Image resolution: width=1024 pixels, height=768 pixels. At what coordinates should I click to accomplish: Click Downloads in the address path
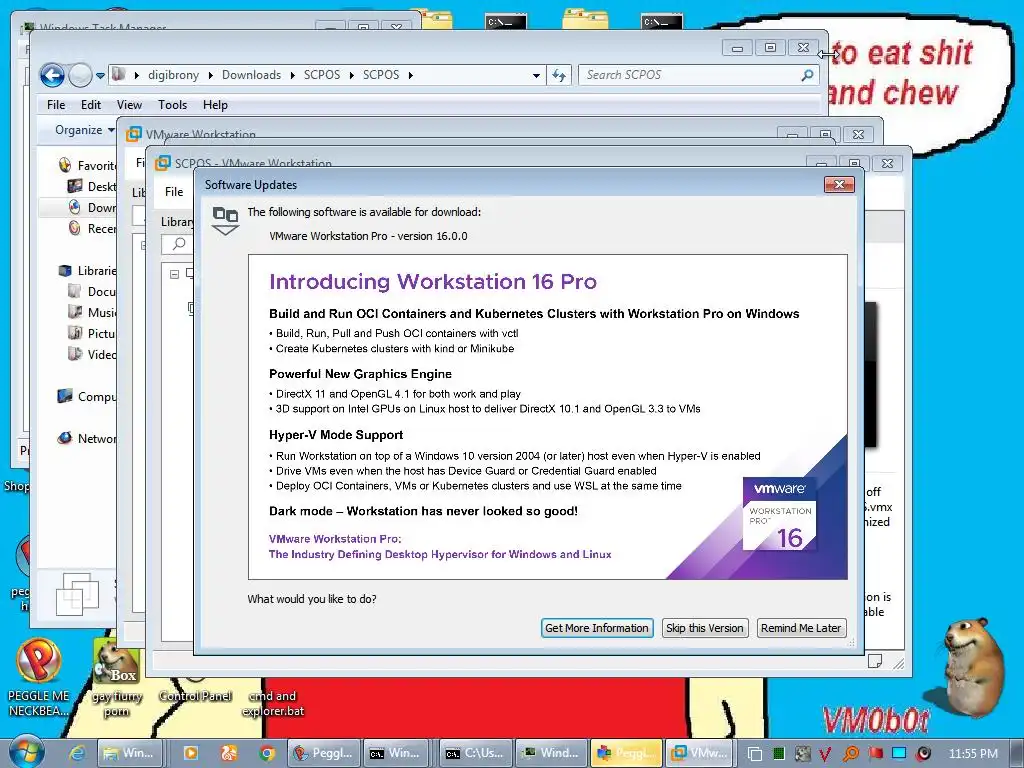pyautogui.click(x=251, y=75)
